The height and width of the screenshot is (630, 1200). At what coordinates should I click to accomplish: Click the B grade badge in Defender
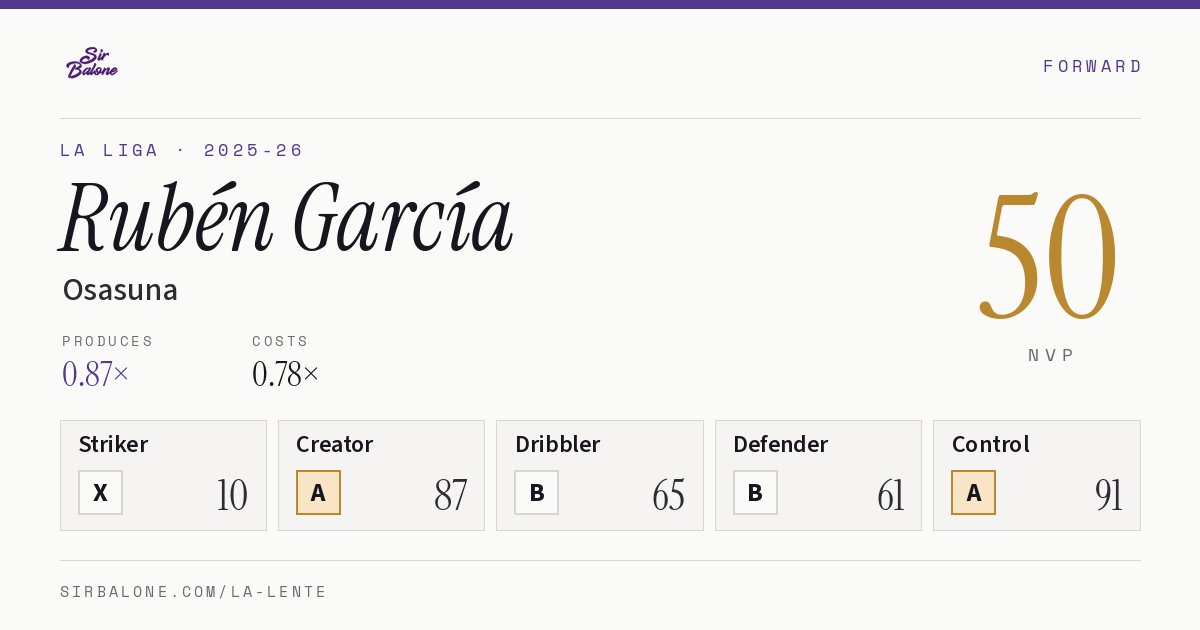(755, 492)
